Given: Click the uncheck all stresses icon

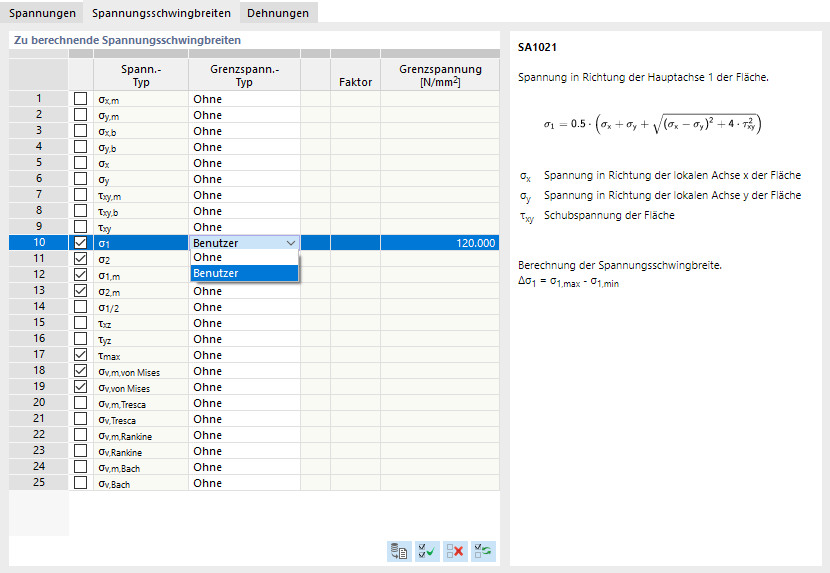Looking at the screenshot, I should click(x=455, y=551).
